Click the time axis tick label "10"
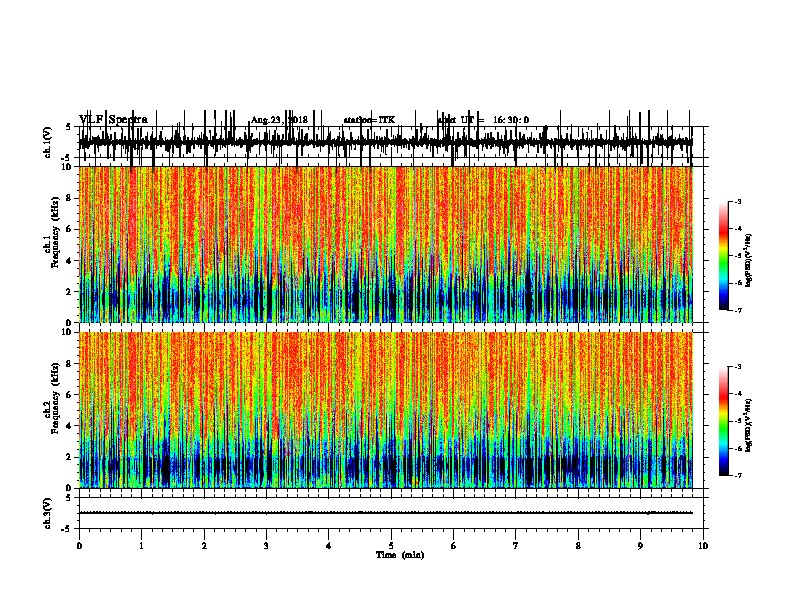This screenshot has height=612, width=792. point(703,546)
